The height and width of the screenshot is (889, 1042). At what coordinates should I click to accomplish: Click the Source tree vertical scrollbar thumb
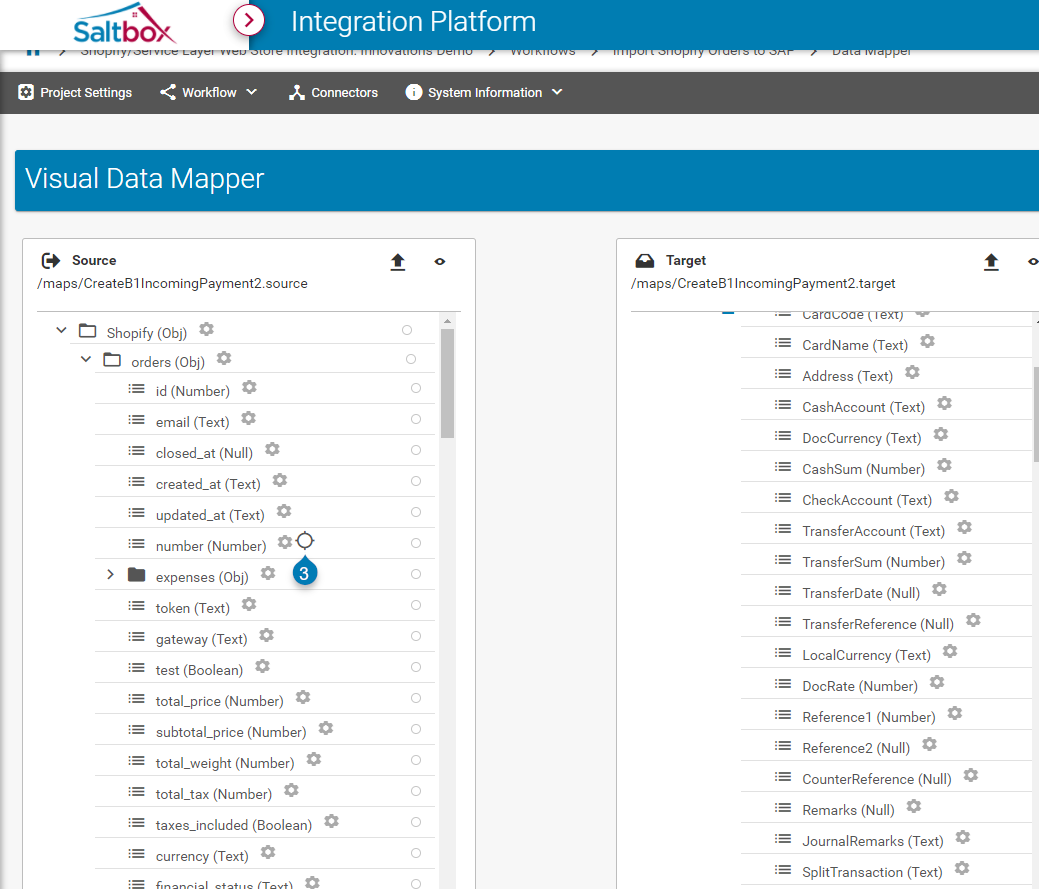click(x=447, y=383)
